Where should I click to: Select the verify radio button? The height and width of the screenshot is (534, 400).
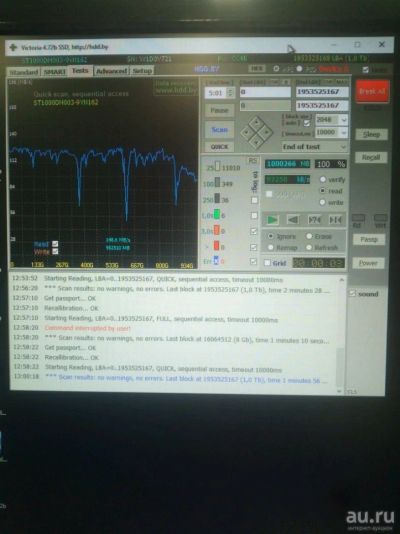(322, 179)
